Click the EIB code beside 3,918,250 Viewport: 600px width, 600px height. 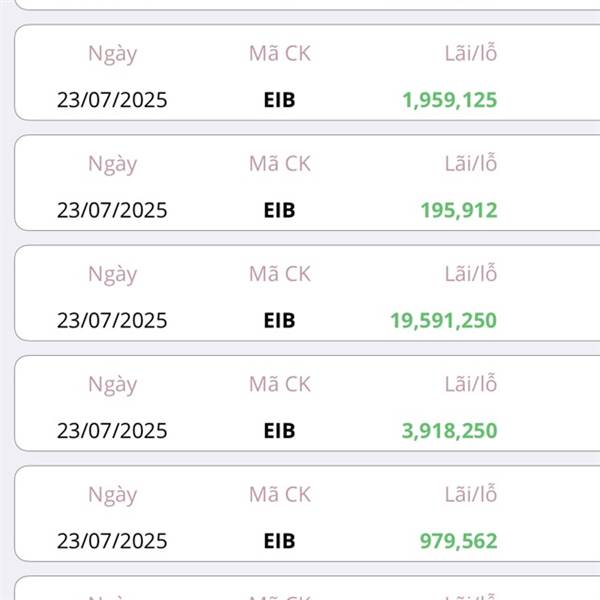(279, 430)
